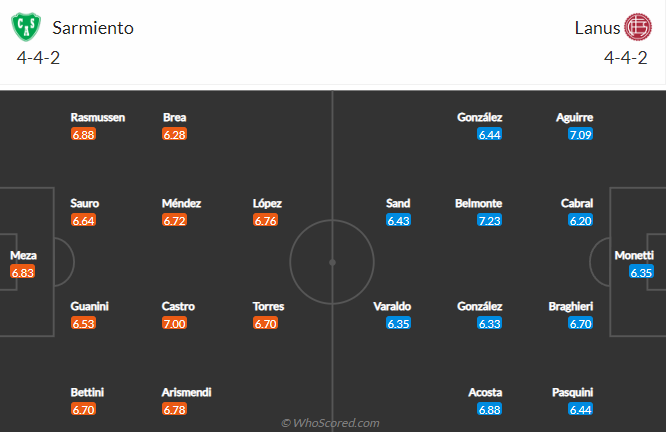Click Meza's 6.83 rating badge
The height and width of the screenshot is (432, 667).
tap(23, 272)
